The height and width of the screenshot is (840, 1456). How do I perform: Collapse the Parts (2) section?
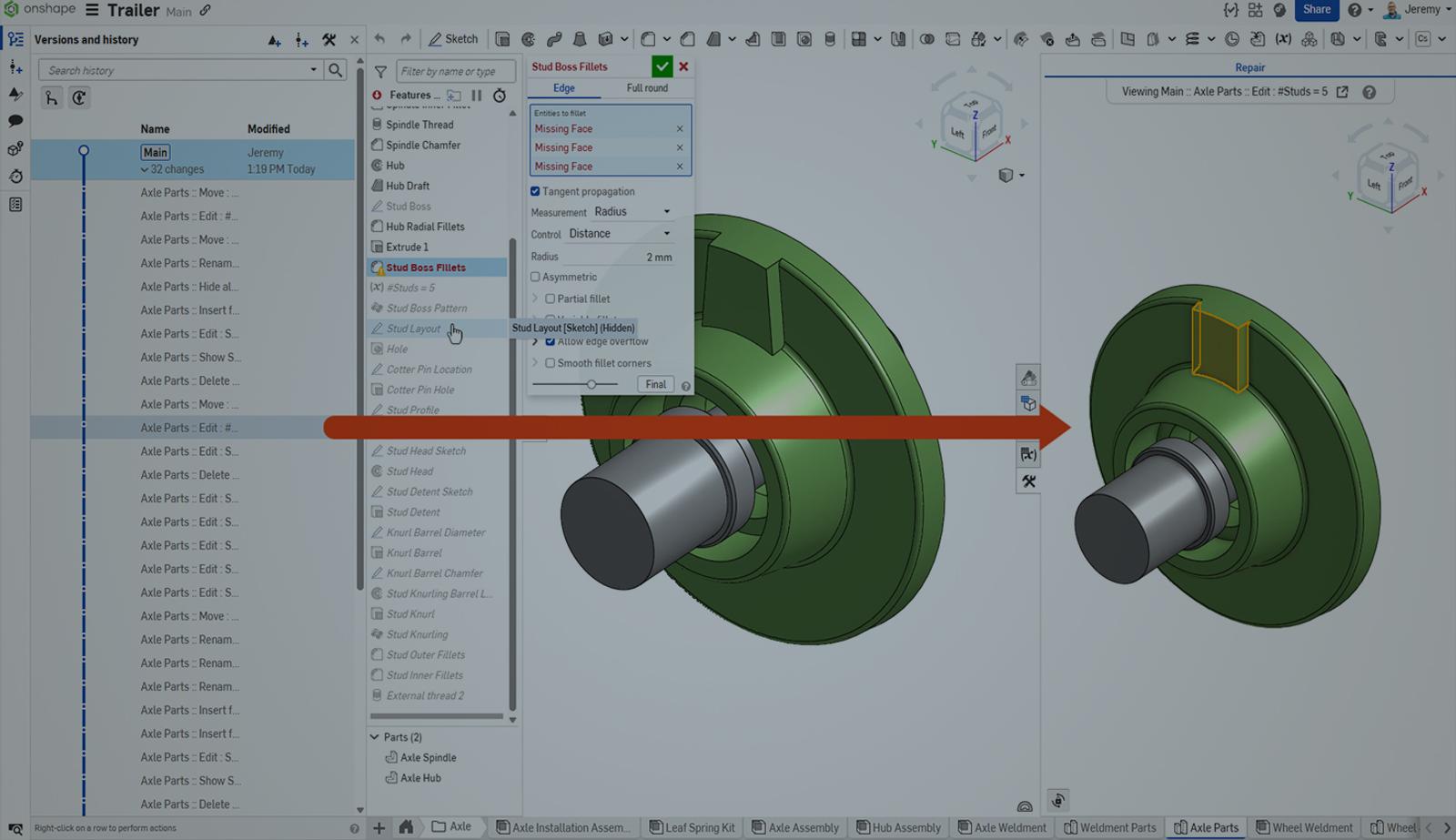coord(375,737)
